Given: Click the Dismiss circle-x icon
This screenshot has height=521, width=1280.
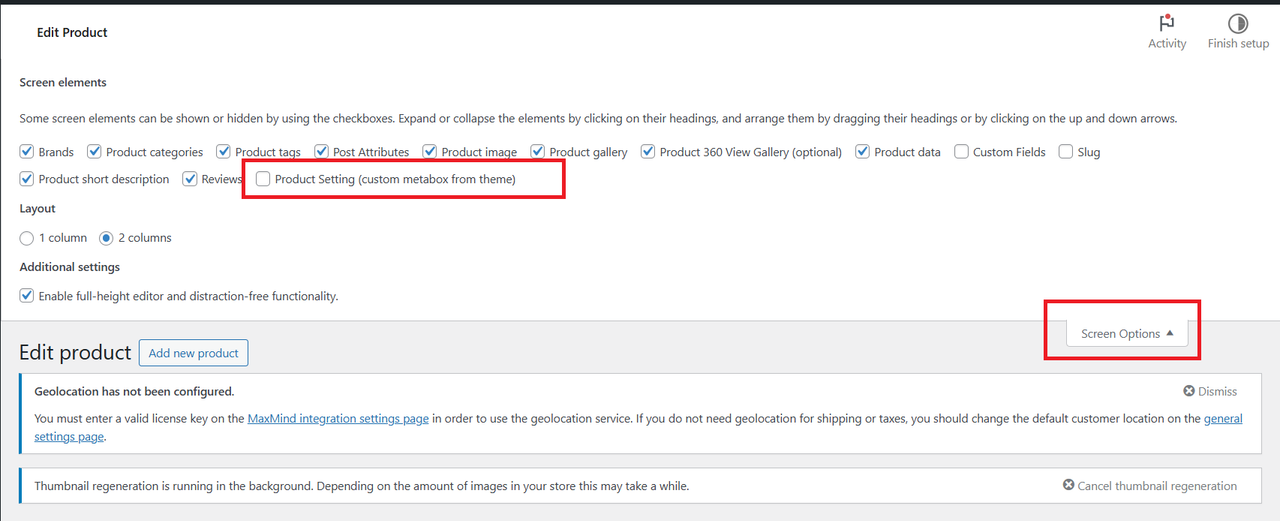Looking at the screenshot, I should (1189, 392).
